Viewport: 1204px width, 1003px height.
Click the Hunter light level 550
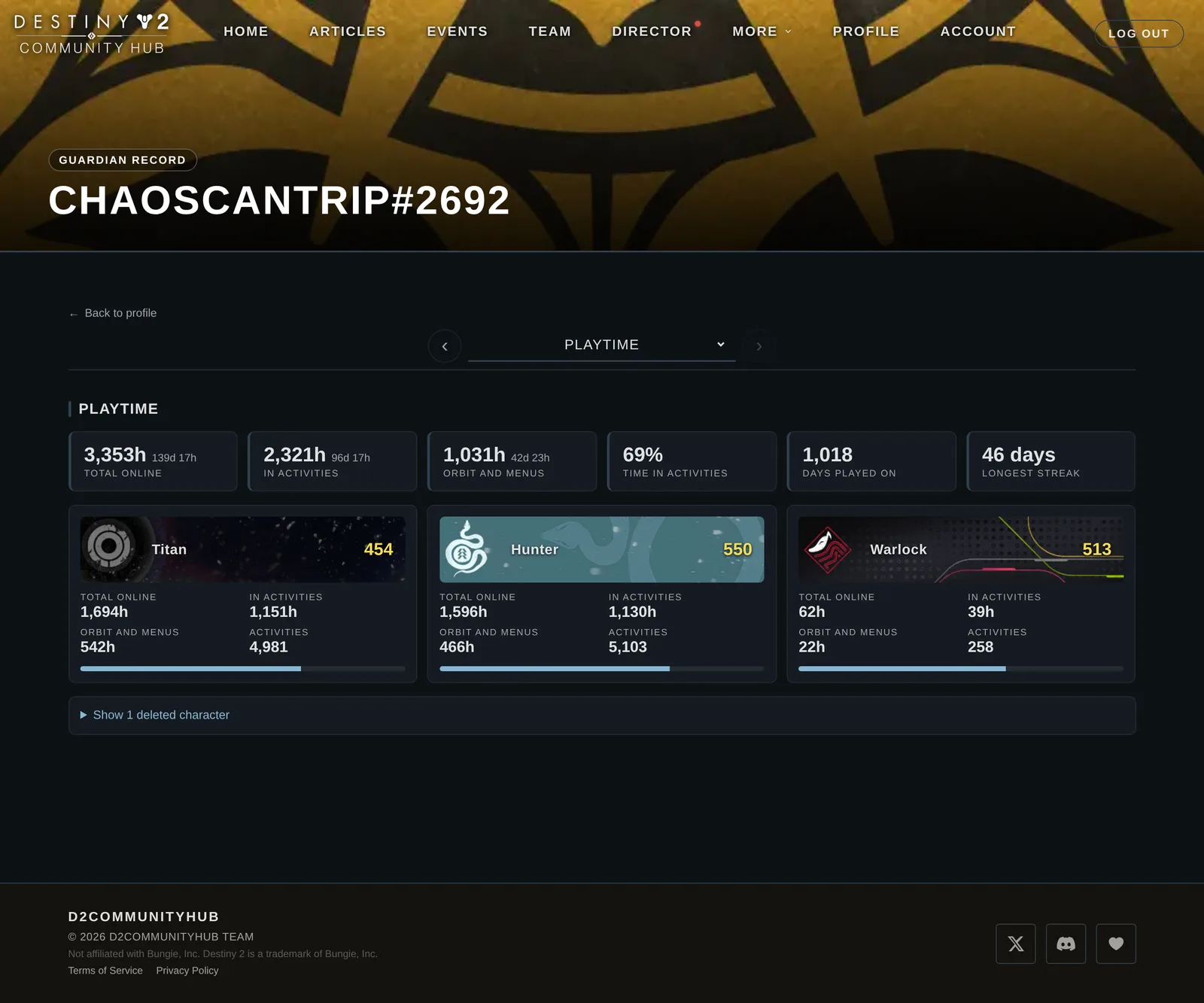[x=737, y=549]
